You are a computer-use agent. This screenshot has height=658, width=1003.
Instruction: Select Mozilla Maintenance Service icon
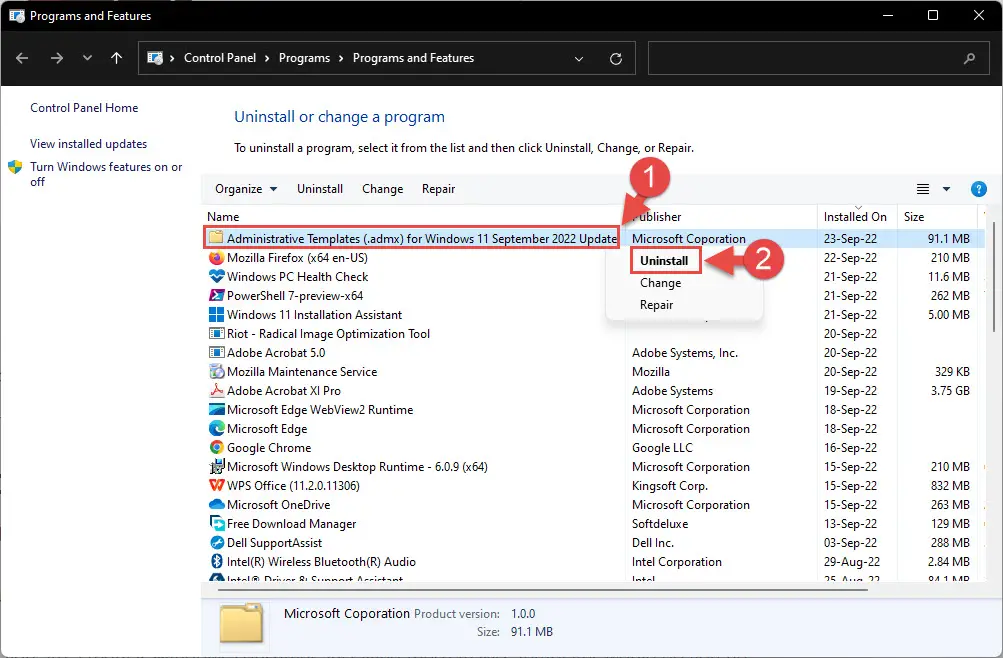tap(216, 372)
